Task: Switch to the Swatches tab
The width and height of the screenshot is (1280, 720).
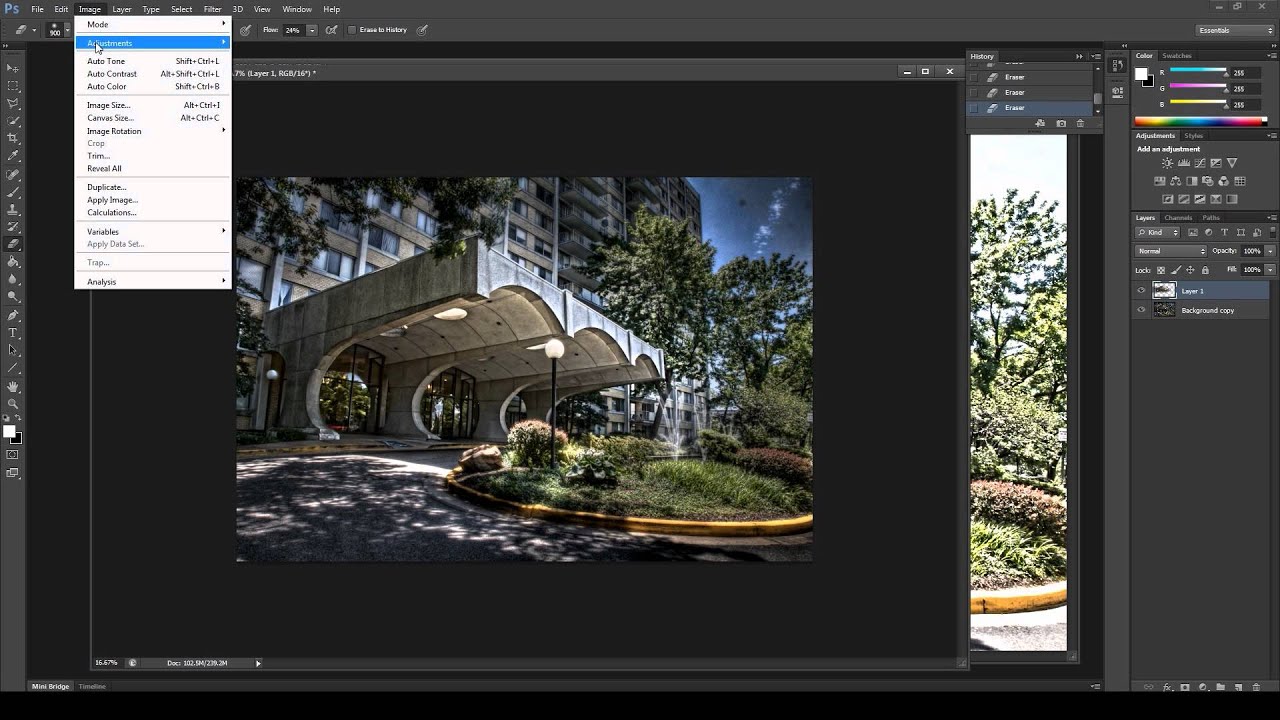Action: point(1177,56)
